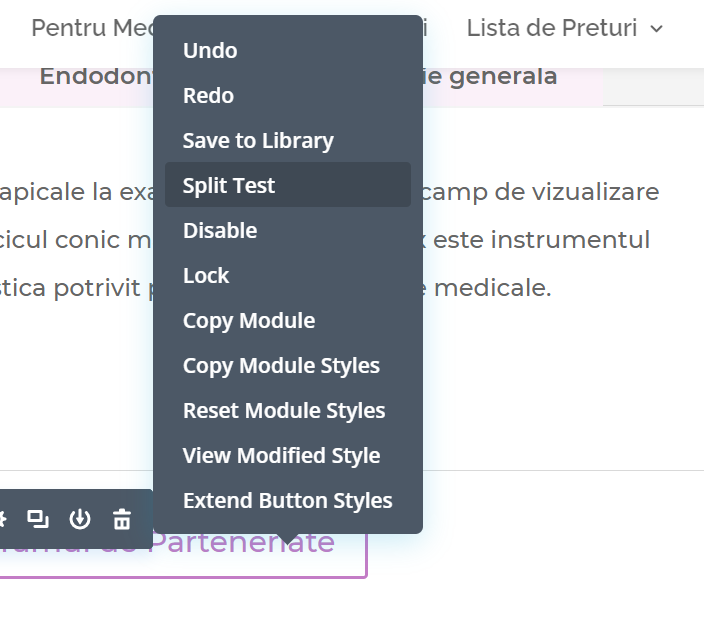Select the Split Test option

[229, 185]
